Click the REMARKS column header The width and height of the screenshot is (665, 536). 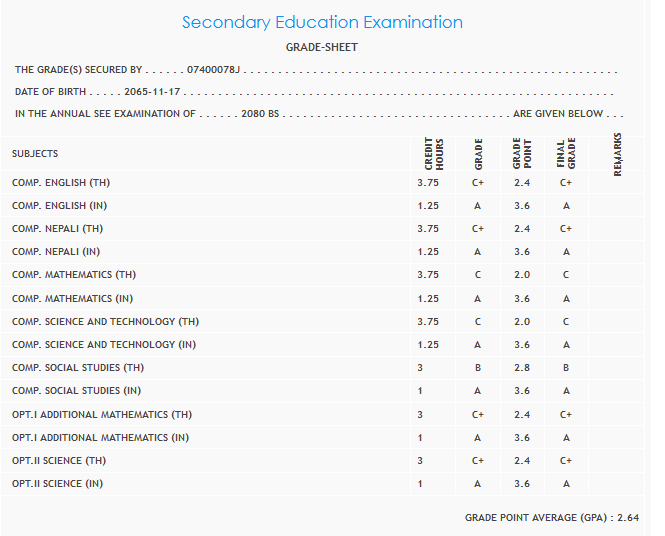[x=617, y=155]
